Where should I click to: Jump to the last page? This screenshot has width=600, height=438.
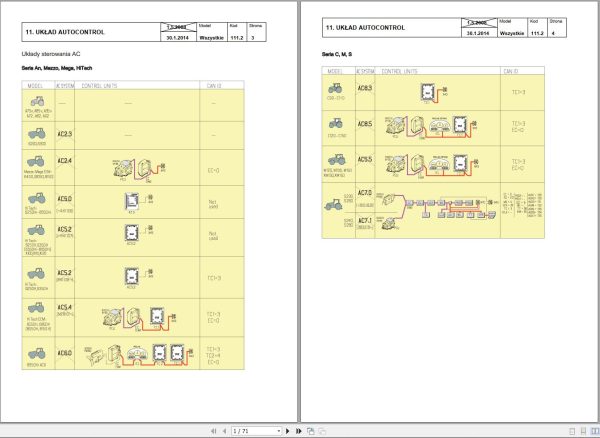pyautogui.click(x=298, y=431)
